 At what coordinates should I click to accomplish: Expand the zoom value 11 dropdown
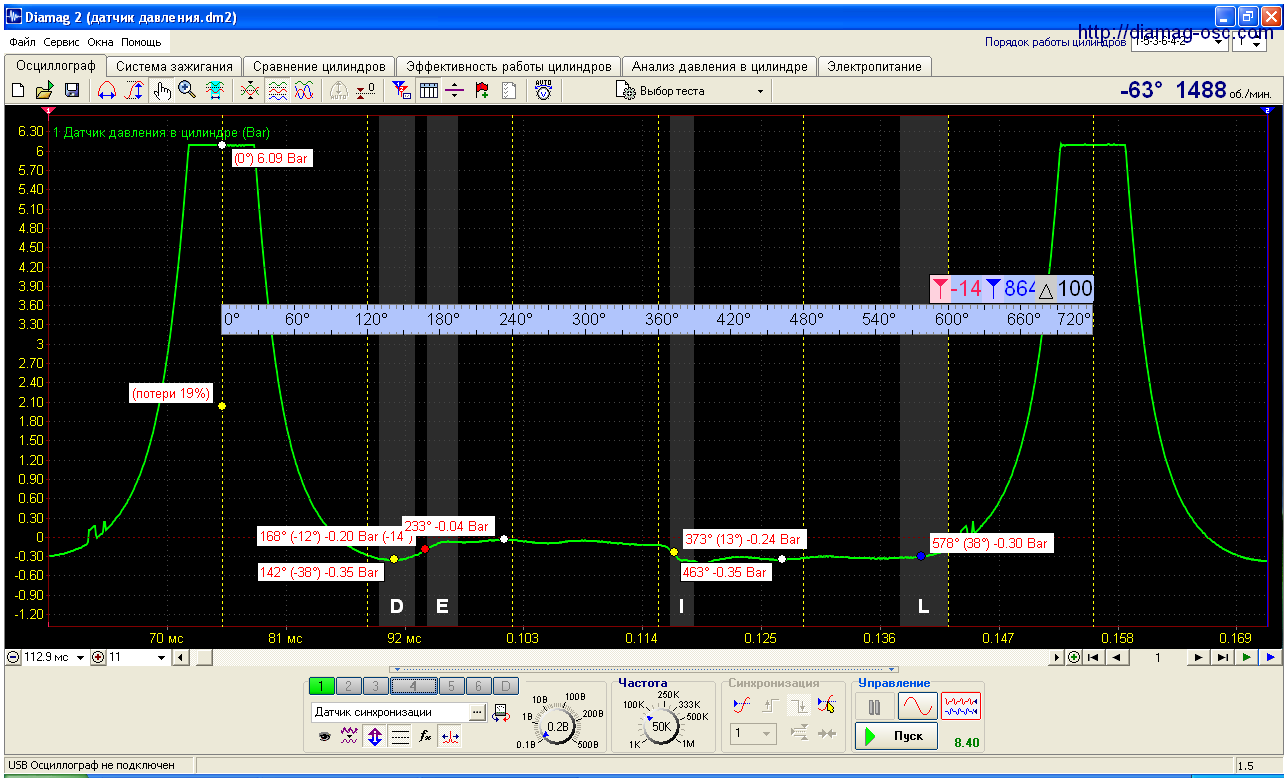[x=162, y=657]
